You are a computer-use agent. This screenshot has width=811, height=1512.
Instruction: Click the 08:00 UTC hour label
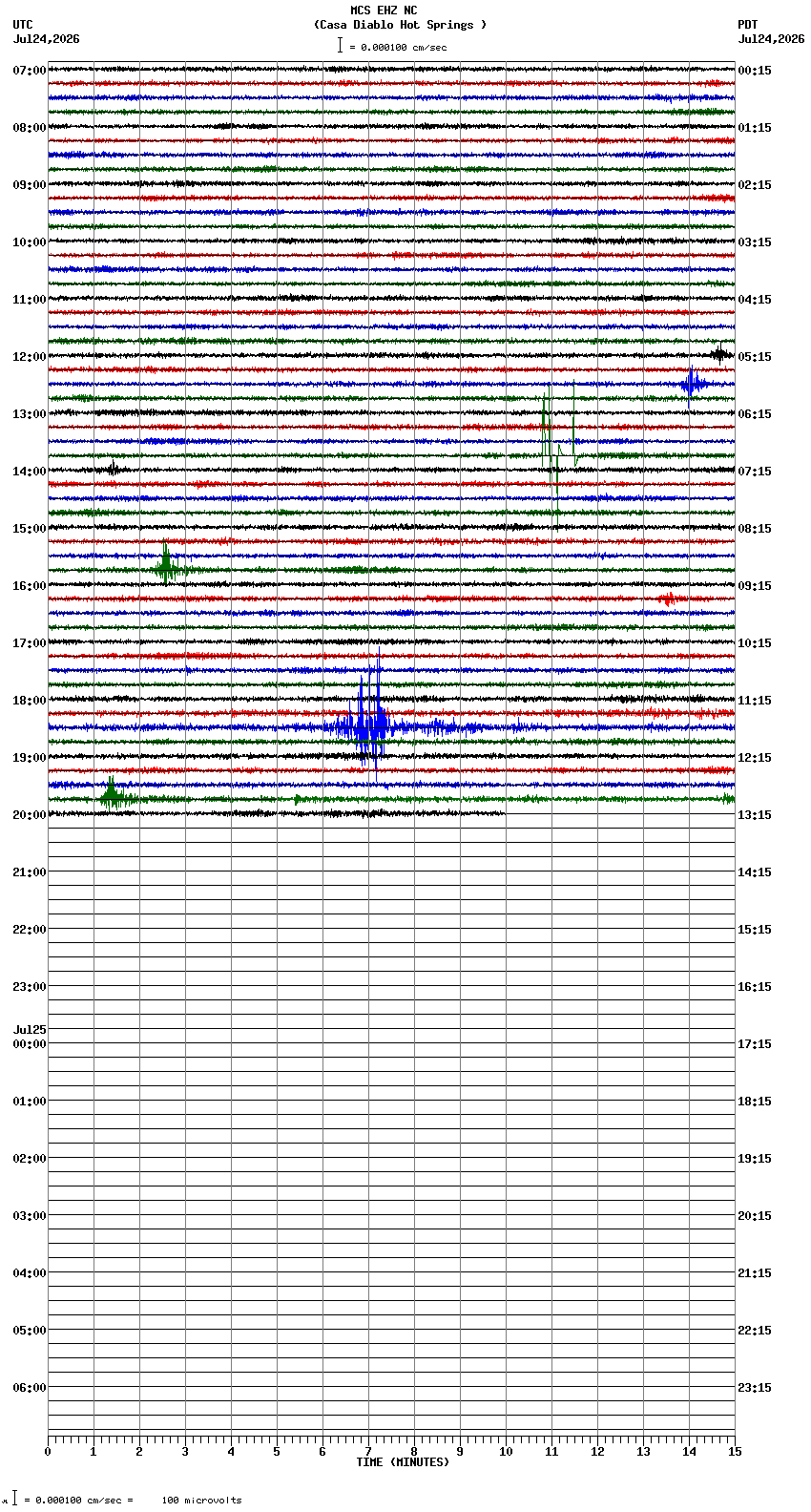pos(30,128)
